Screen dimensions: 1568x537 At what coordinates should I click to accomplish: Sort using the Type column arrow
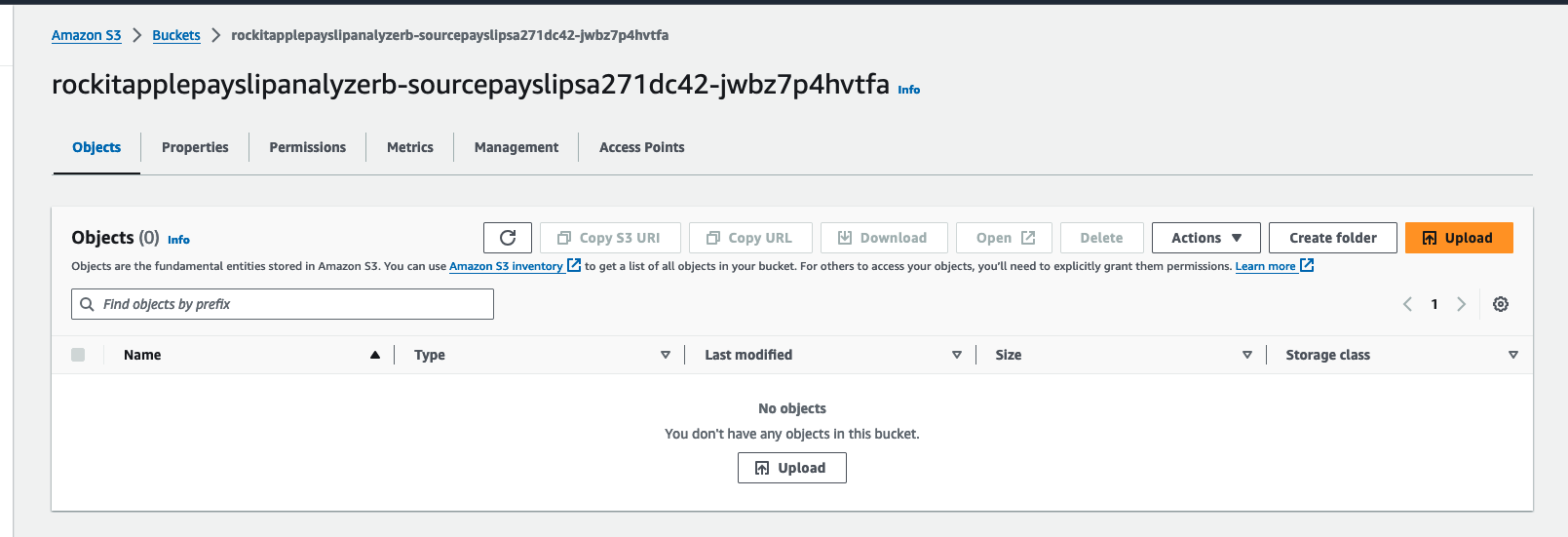click(x=666, y=355)
